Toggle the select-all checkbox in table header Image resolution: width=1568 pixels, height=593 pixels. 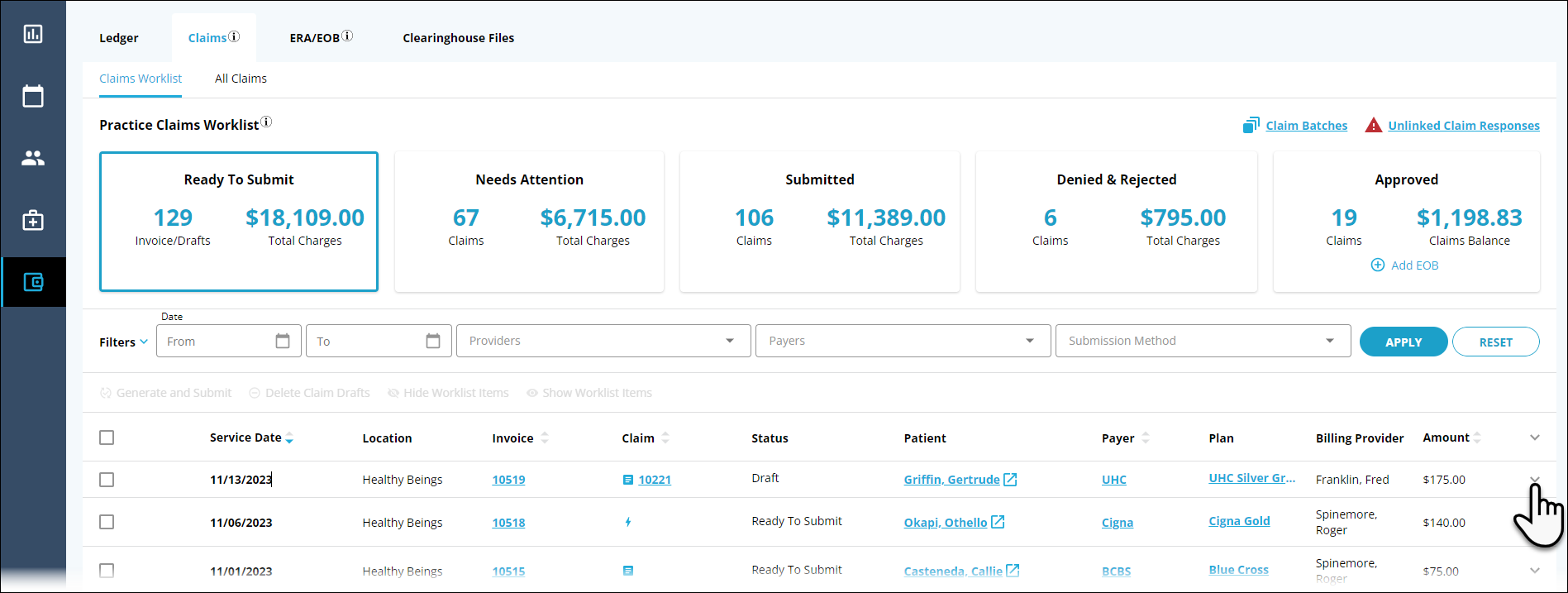107,438
